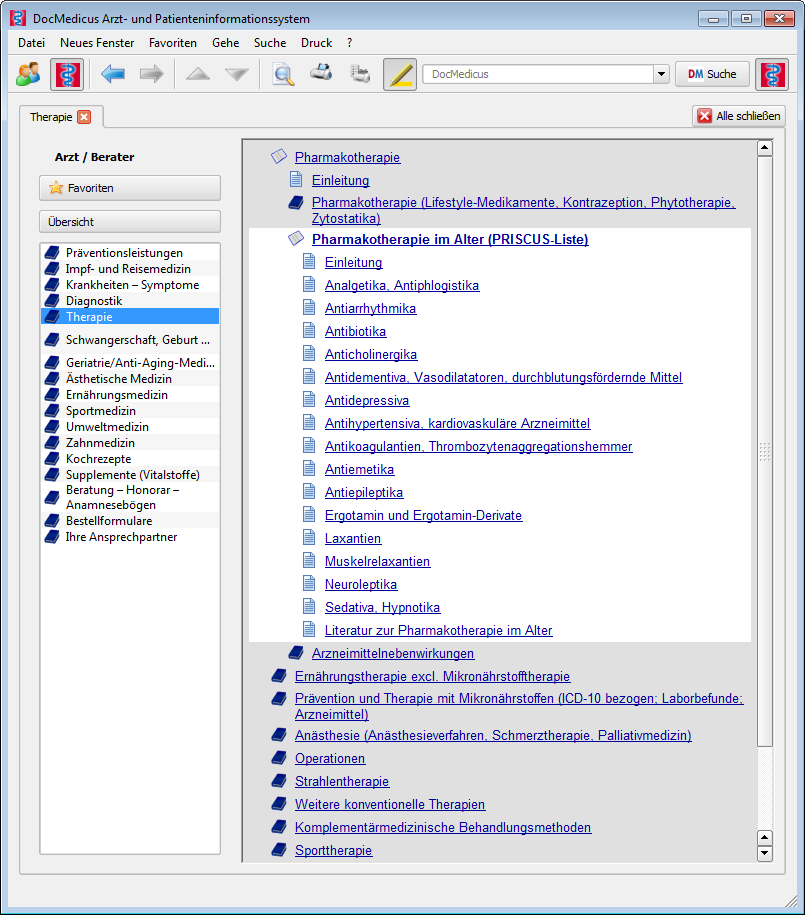805x915 pixels.
Task: Go forward with the grey right arrow
Action: pos(152,74)
